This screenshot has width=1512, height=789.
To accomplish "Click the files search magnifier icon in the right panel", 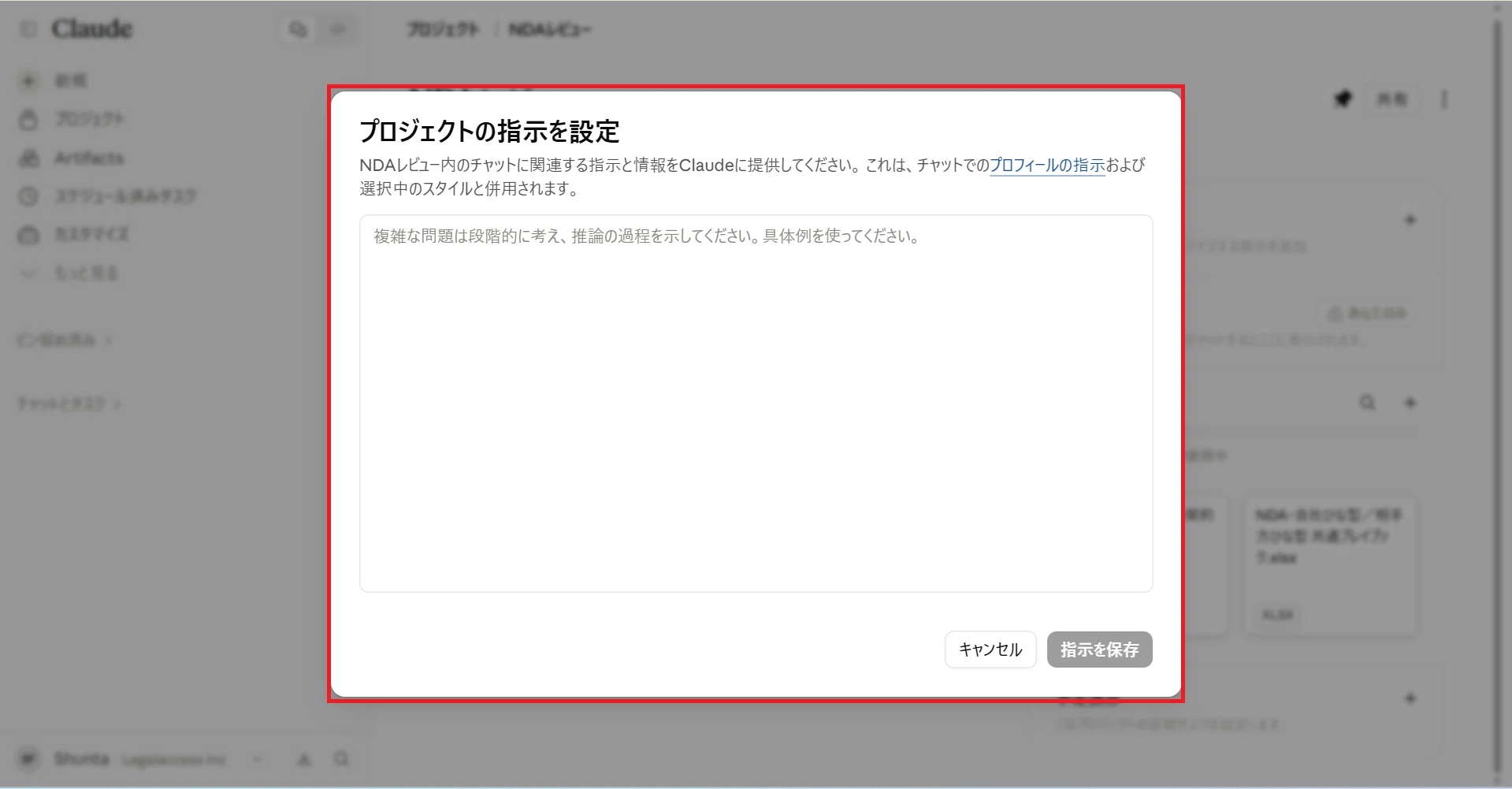I will click(1368, 403).
